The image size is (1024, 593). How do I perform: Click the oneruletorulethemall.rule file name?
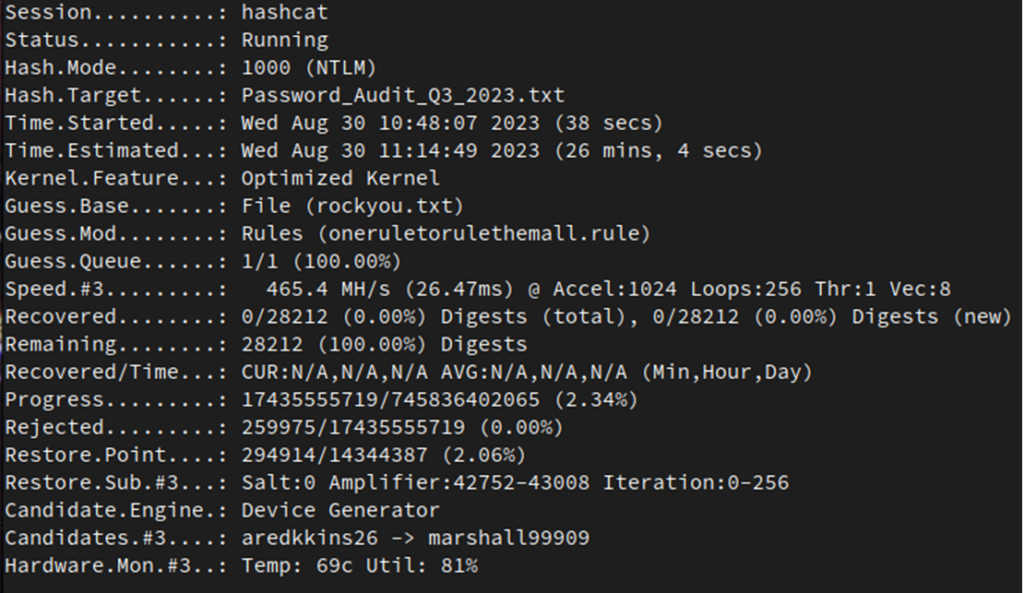pos(483,234)
